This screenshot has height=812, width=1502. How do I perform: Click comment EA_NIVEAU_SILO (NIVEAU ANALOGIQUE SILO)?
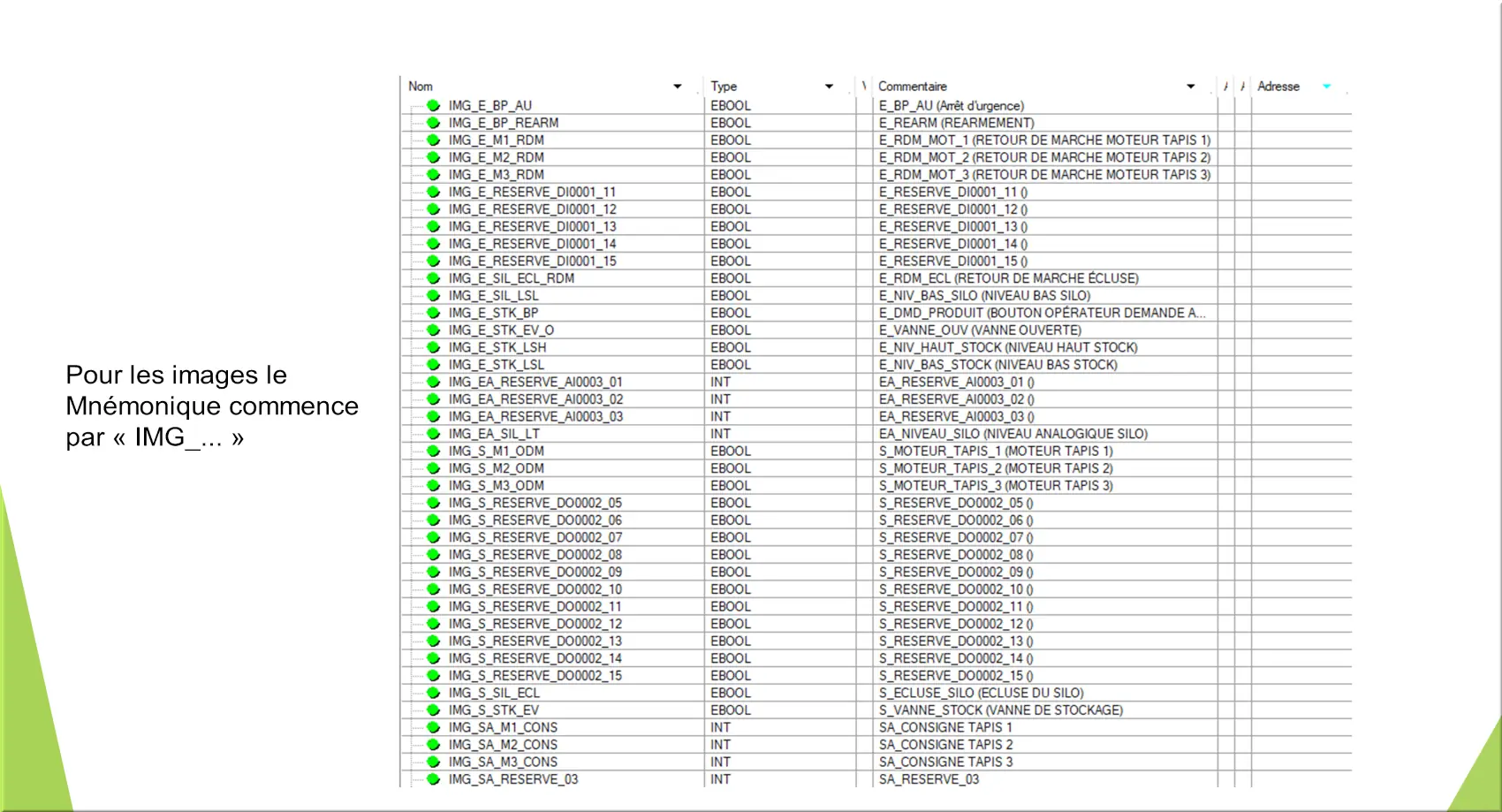1013,434
